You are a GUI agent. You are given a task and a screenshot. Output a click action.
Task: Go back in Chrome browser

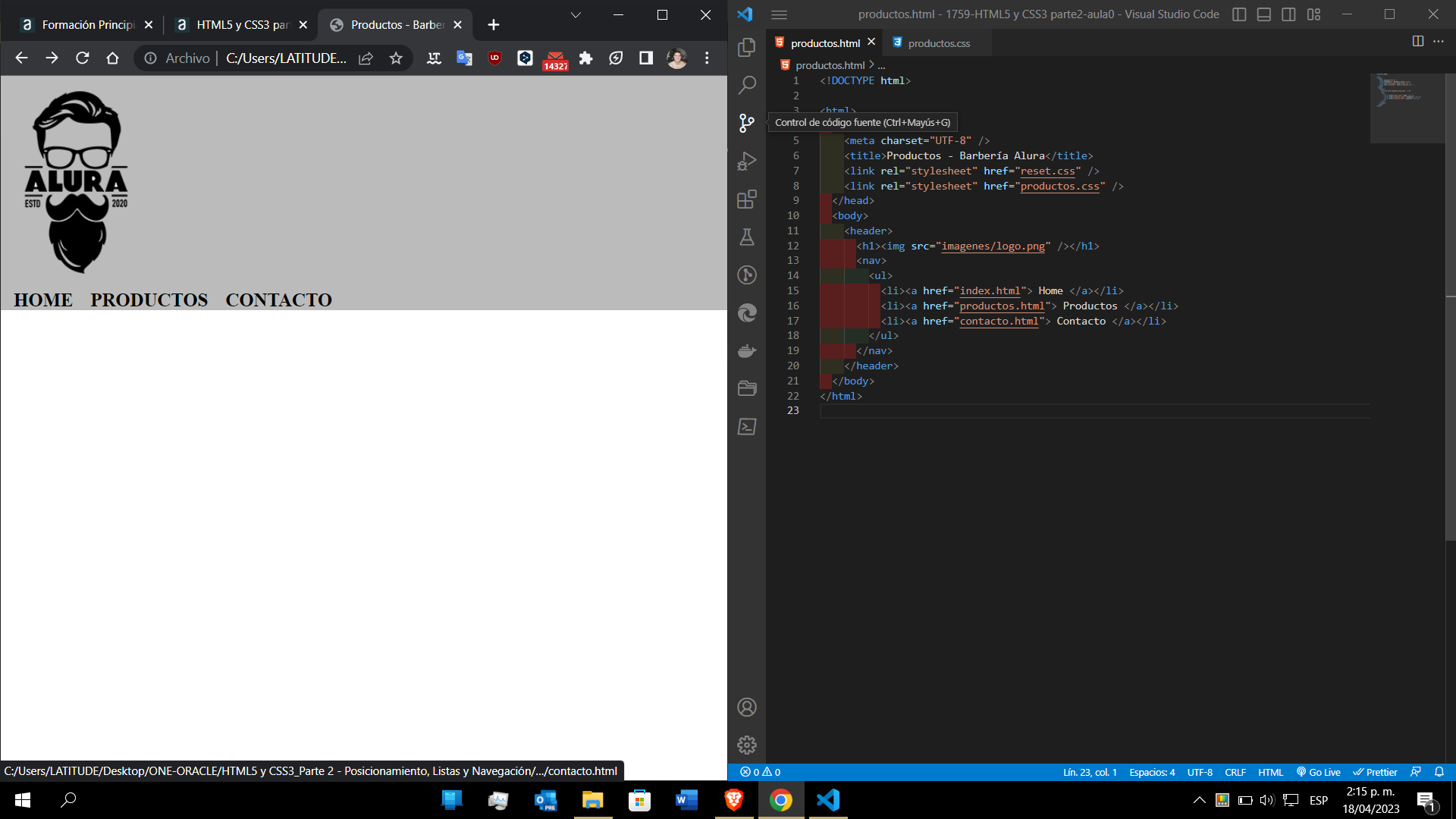tap(21, 58)
